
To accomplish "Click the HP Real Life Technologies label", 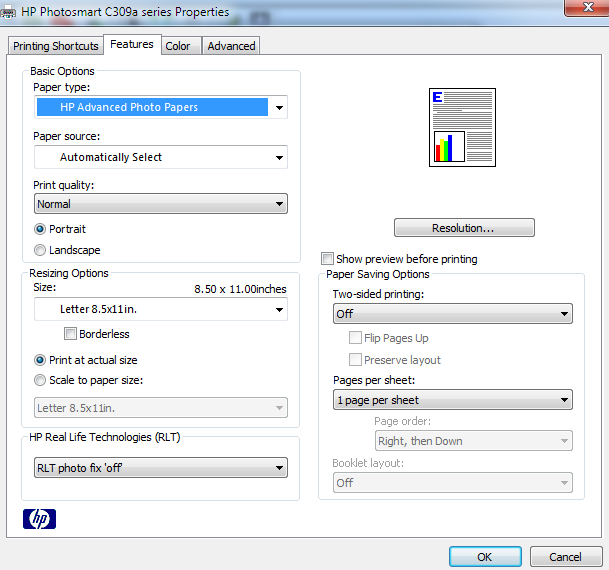I will [105, 437].
